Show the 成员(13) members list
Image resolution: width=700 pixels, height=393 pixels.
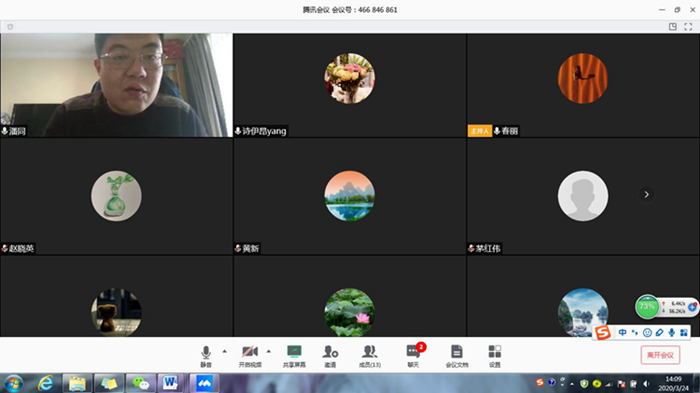pos(370,356)
